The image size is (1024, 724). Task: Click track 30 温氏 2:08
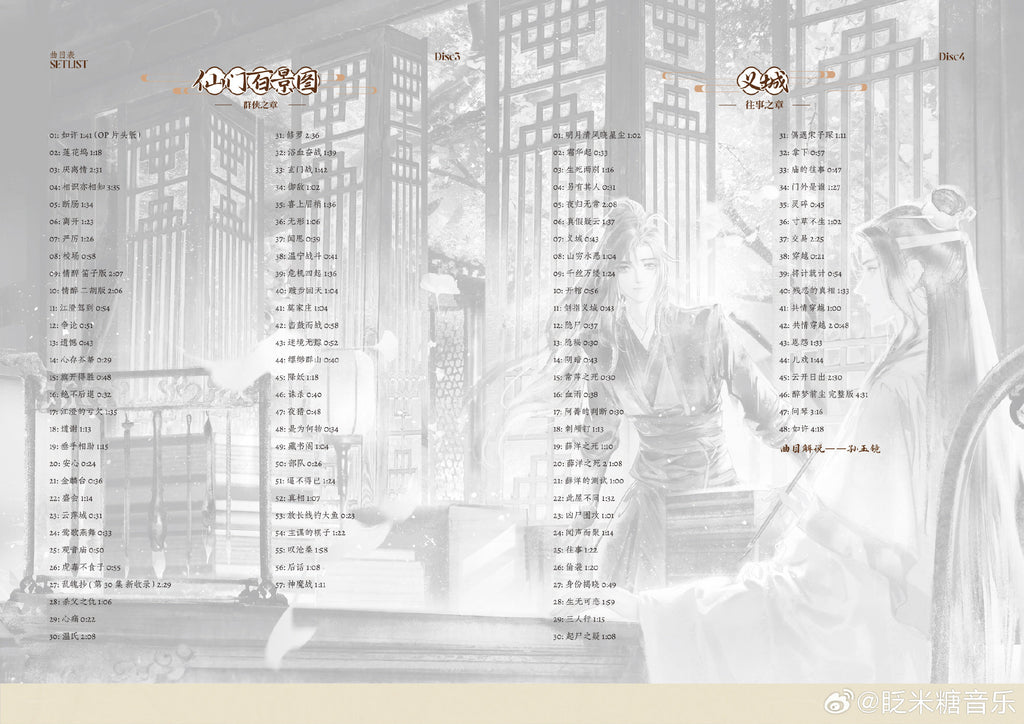coord(72,636)
